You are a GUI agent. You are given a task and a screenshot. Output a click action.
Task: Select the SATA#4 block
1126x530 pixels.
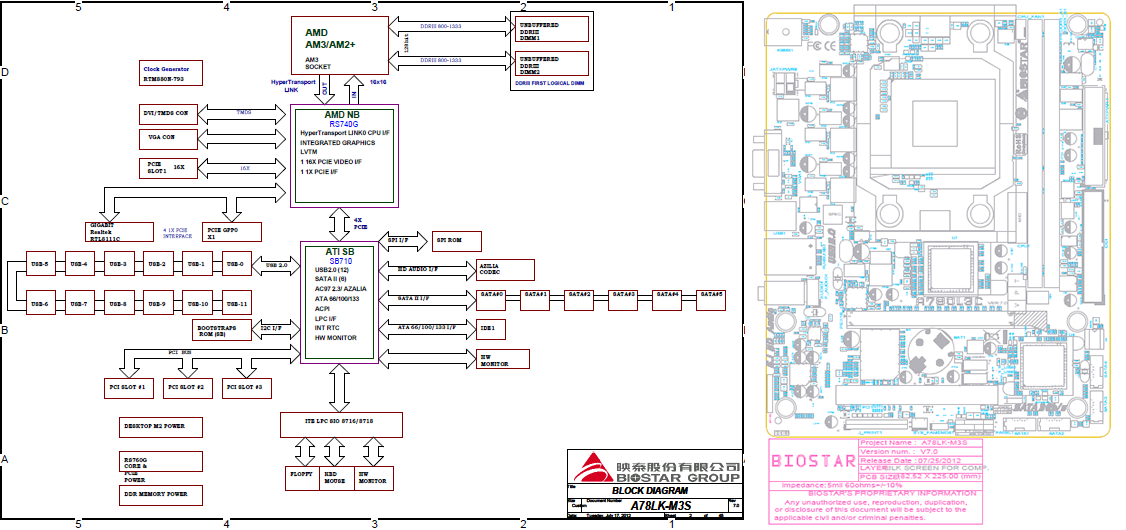pyautogui.click(x=667, y=299)
